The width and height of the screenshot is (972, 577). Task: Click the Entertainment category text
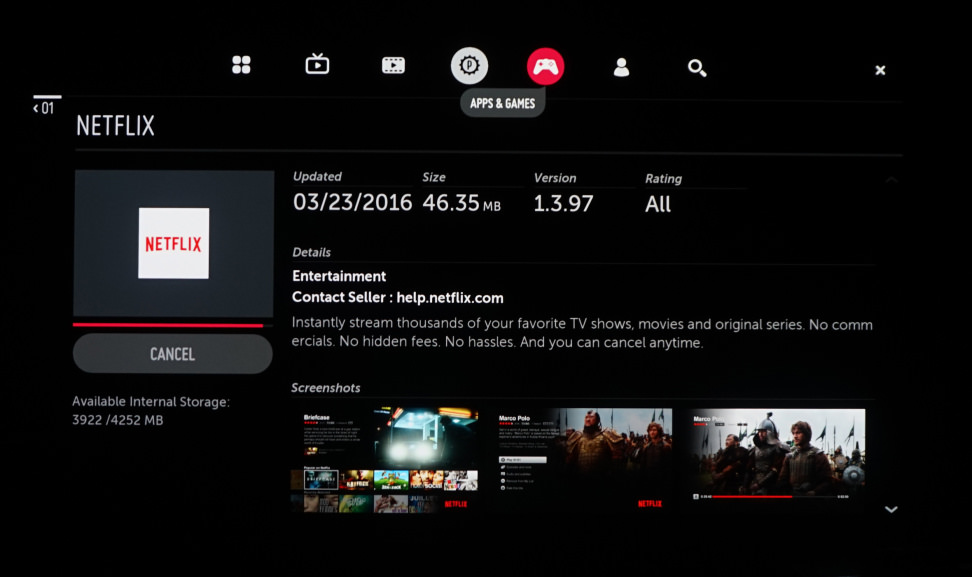[x=339, y=276]
